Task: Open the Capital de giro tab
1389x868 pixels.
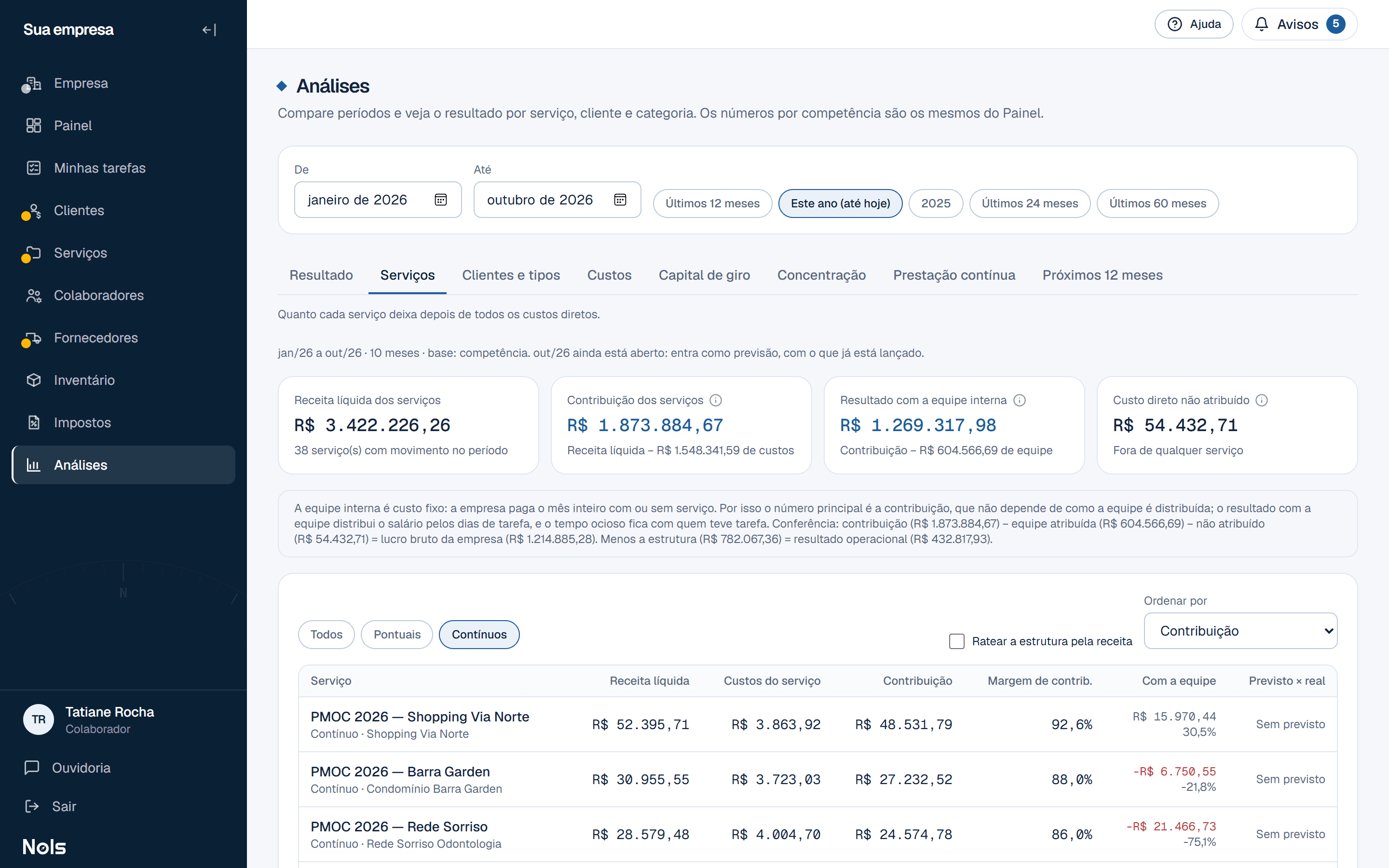Action: tap(704, 275)
